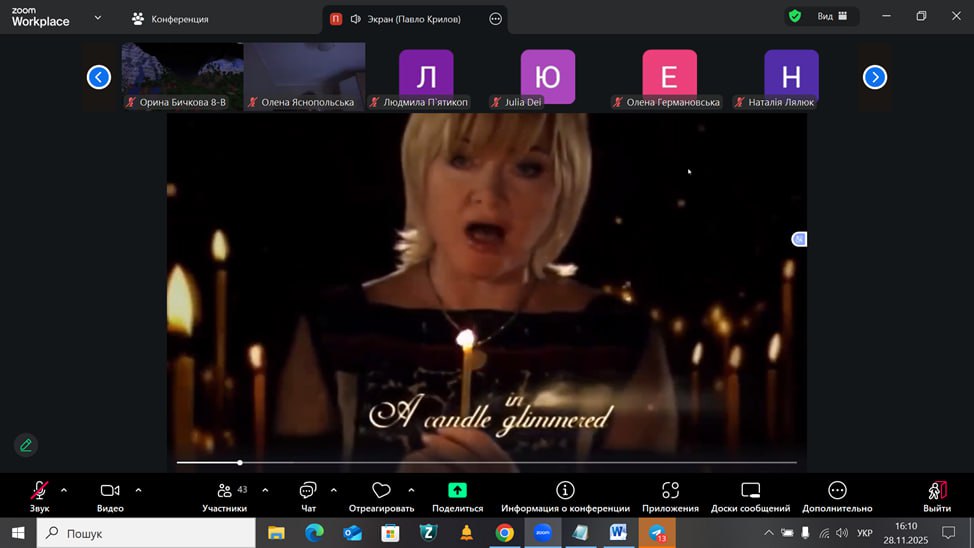
Task: Click the green pencil annotate icon
Action: 26,445
